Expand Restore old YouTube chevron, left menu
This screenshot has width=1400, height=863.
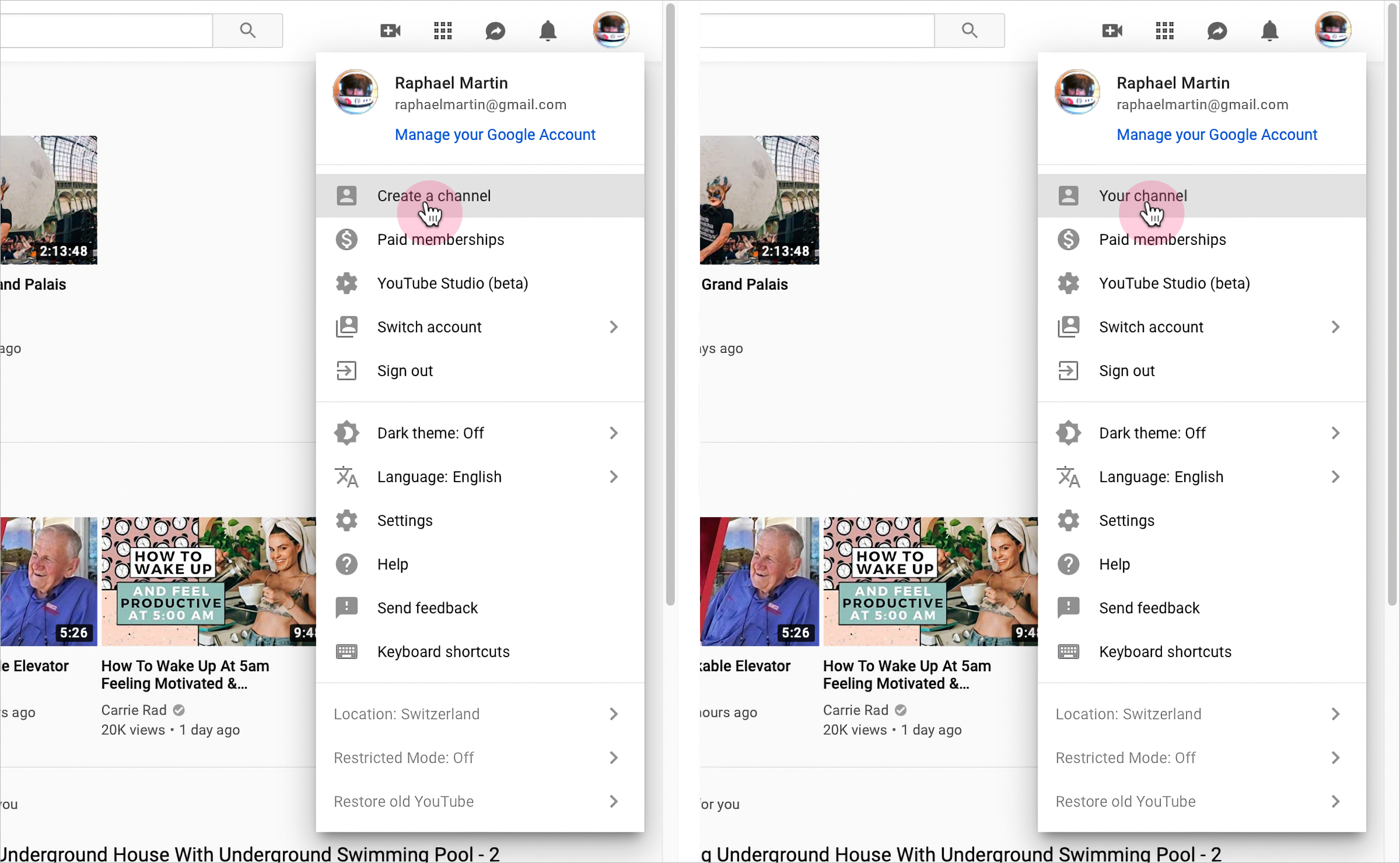[614, 802]
